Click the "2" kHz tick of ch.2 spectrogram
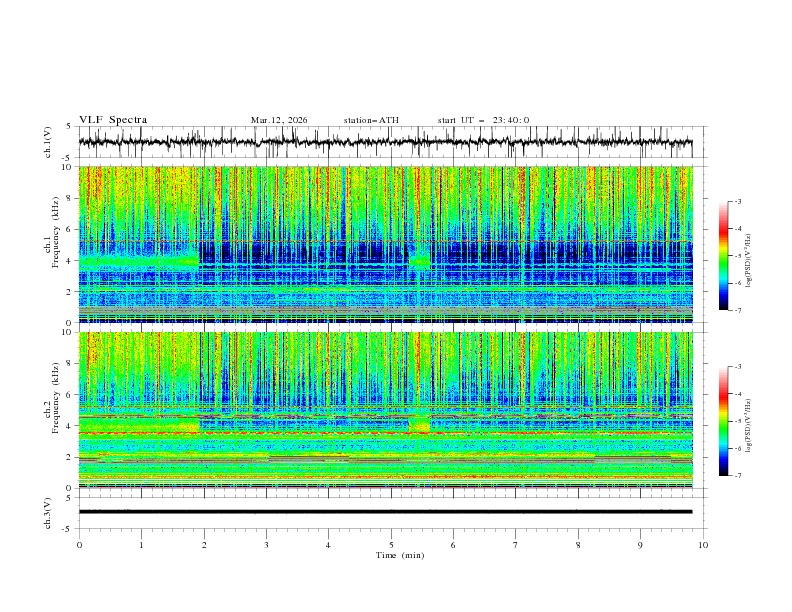 click(70, 457)
